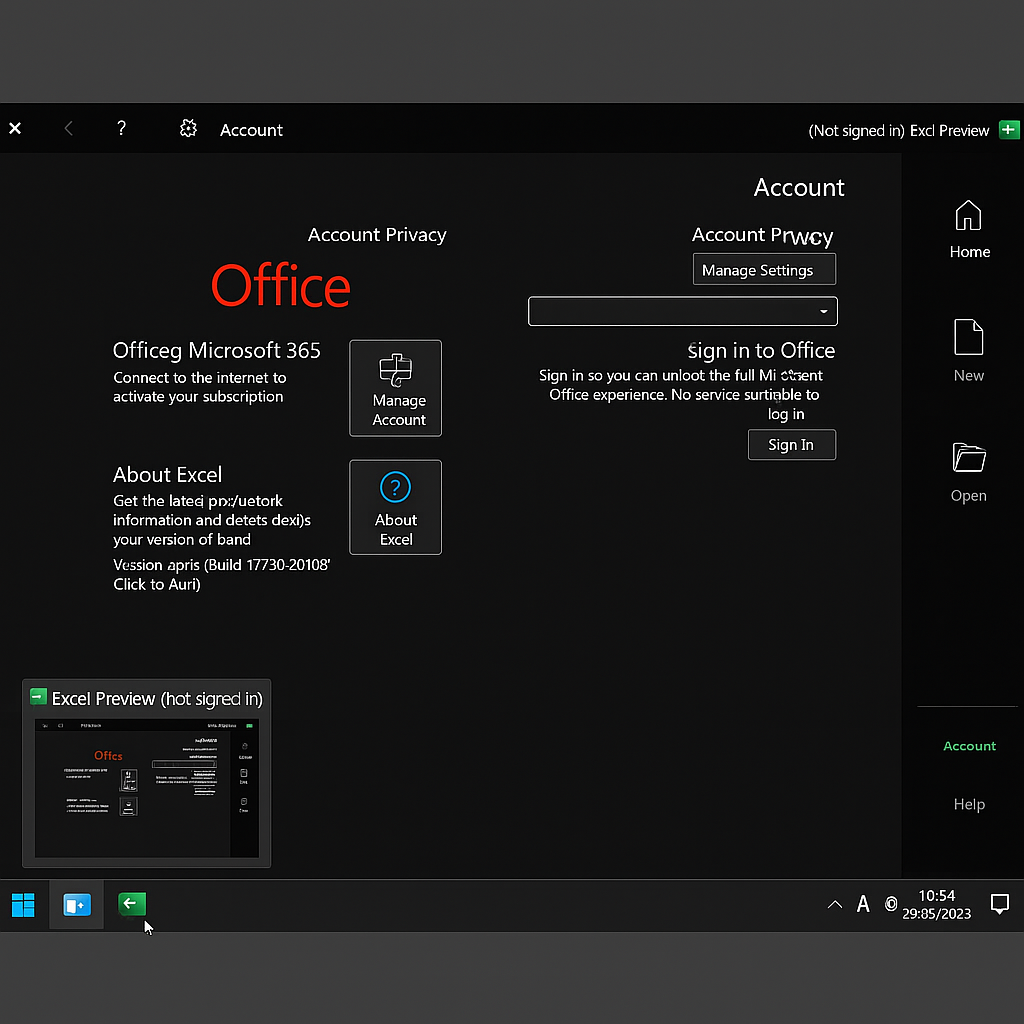Click the Manage Settings button
The image size is (1024, 1024).
tap(764, 270)
